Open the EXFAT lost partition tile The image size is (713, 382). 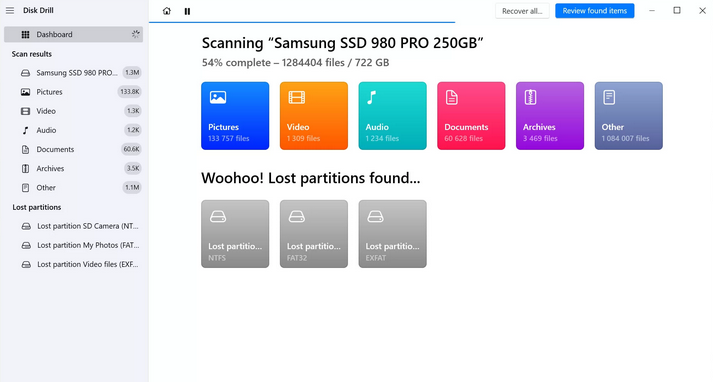392,234
